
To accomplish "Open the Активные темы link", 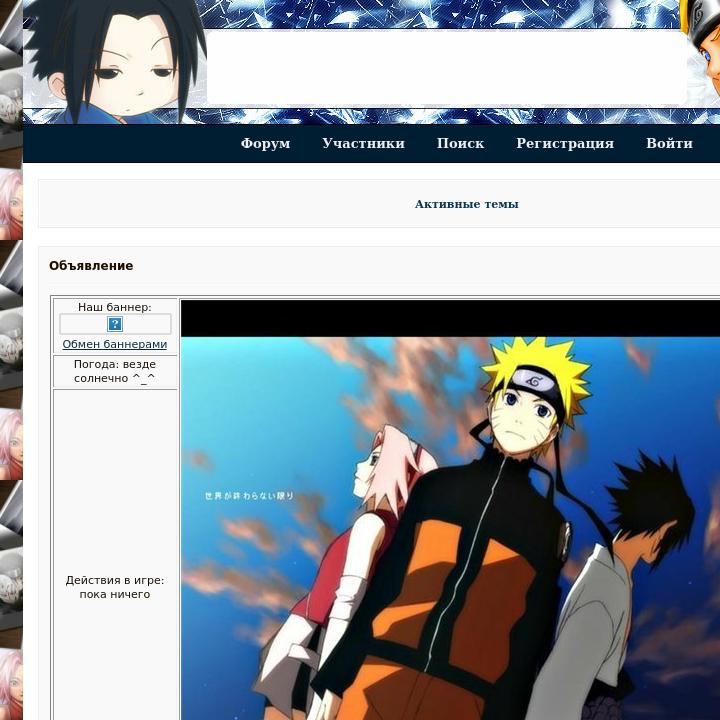I will (467, 204).
